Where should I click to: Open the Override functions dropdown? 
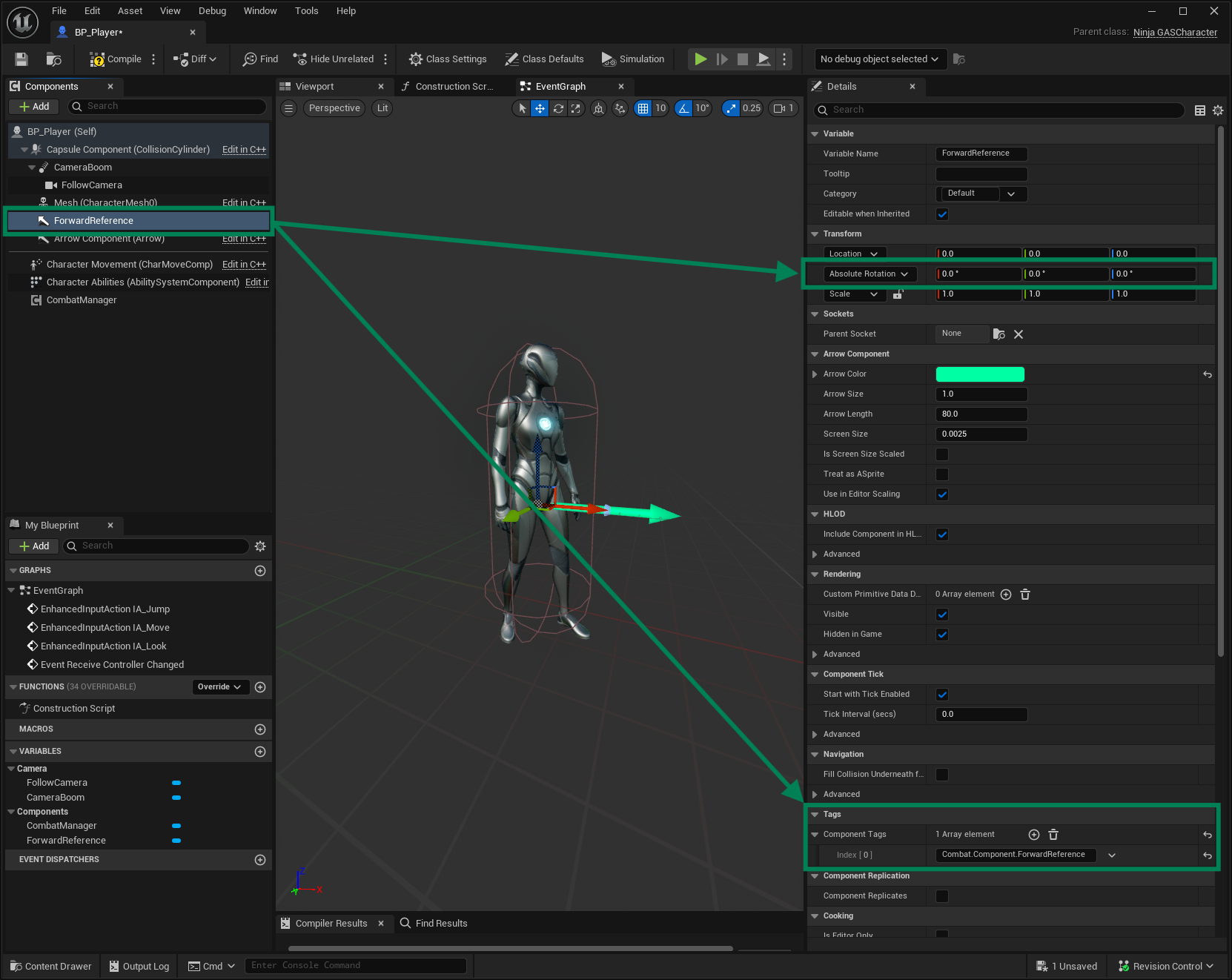(x=219, y=687)
